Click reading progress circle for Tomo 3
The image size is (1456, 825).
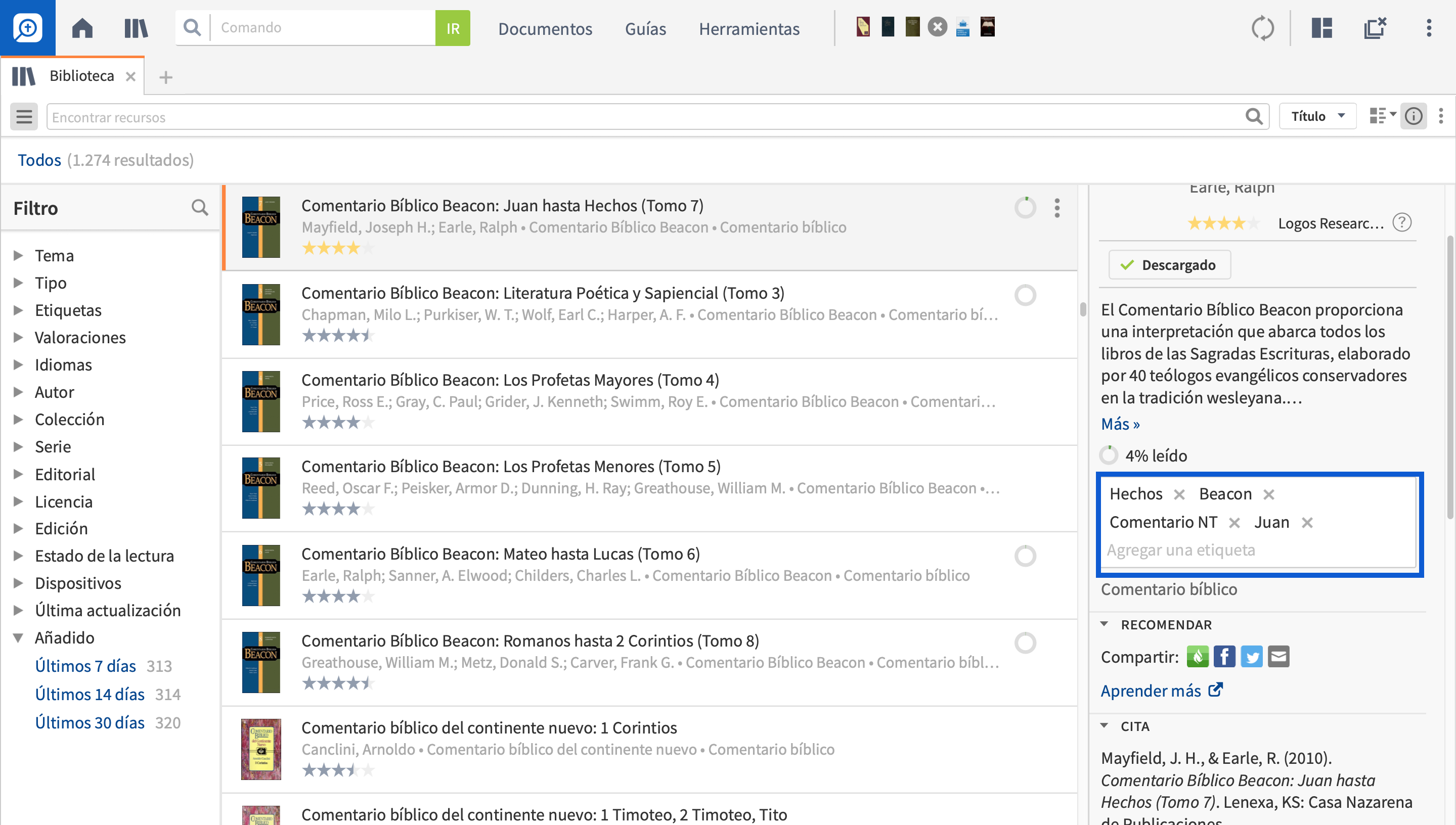tap(1025, 295)
